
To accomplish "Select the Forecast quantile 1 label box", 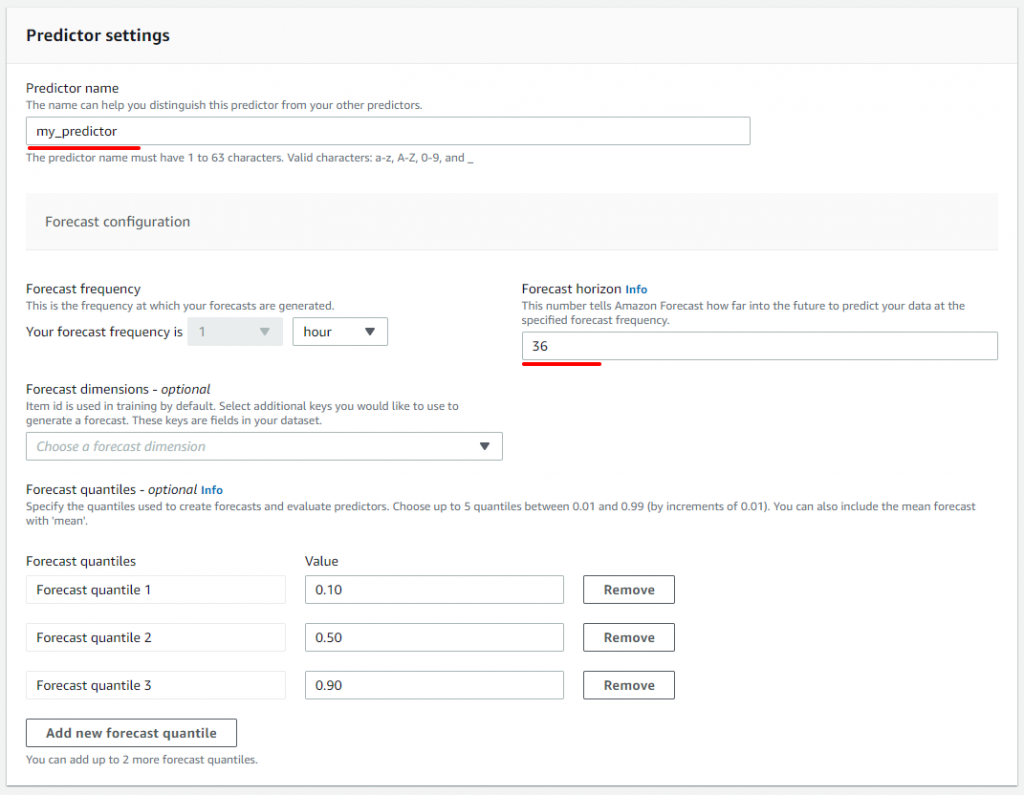I will pos(155,590).
